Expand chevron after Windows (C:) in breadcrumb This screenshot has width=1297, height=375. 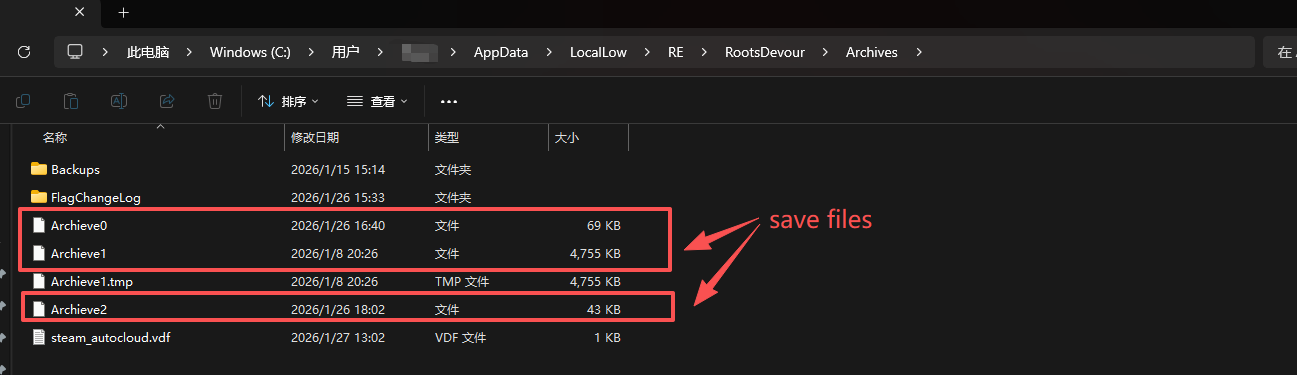pyautogui.click(x=312, y=52)
